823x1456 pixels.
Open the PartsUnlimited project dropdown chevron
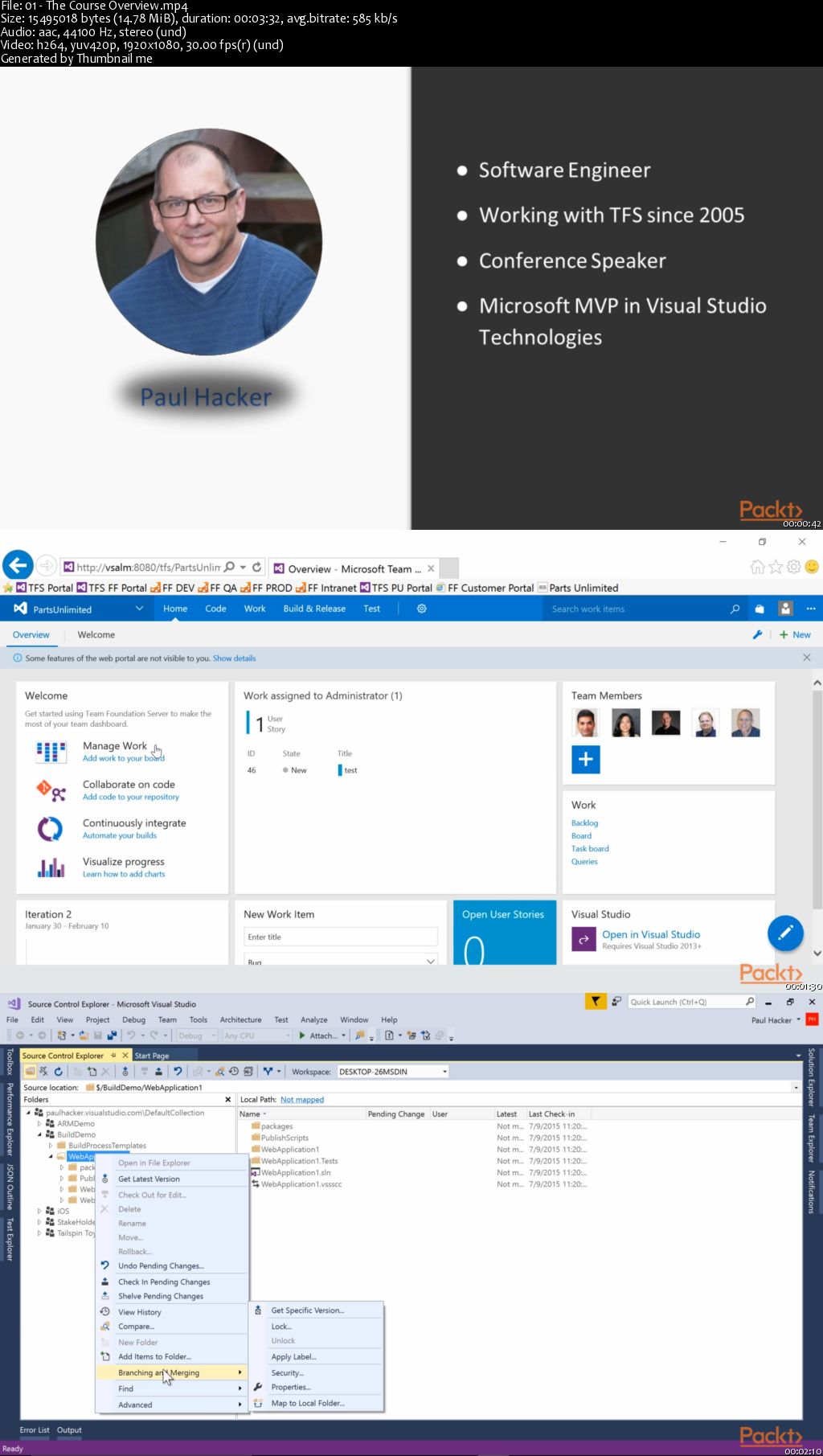click(x=139, y=609)
